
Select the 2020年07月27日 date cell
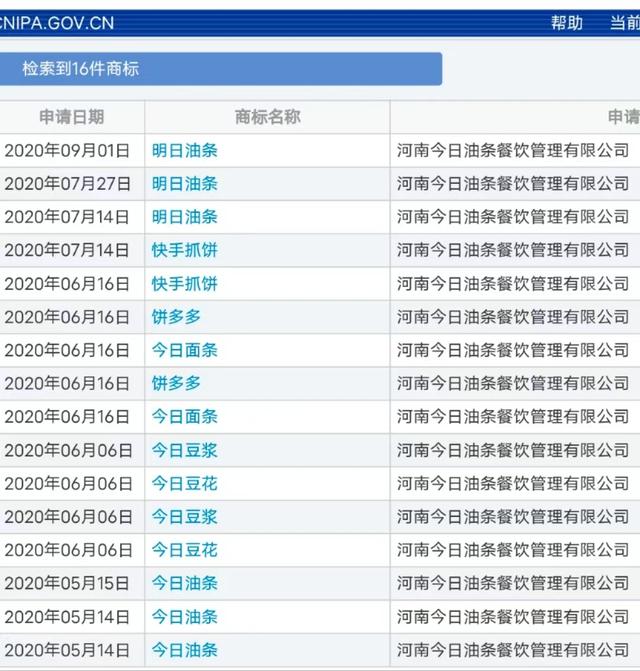[x=67, y=184]
